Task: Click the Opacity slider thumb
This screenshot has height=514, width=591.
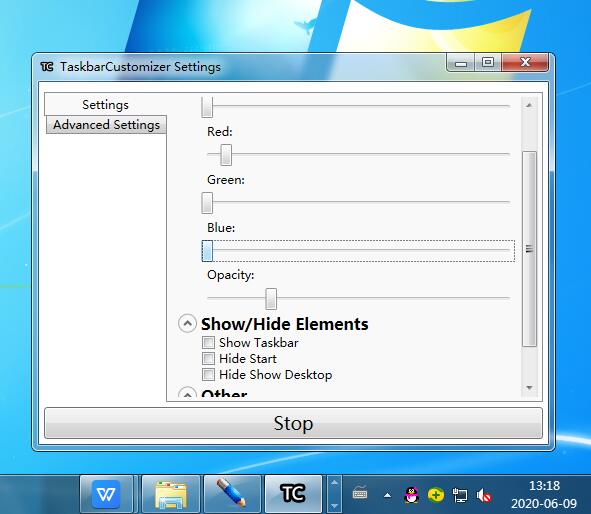Action: [271, 299]
